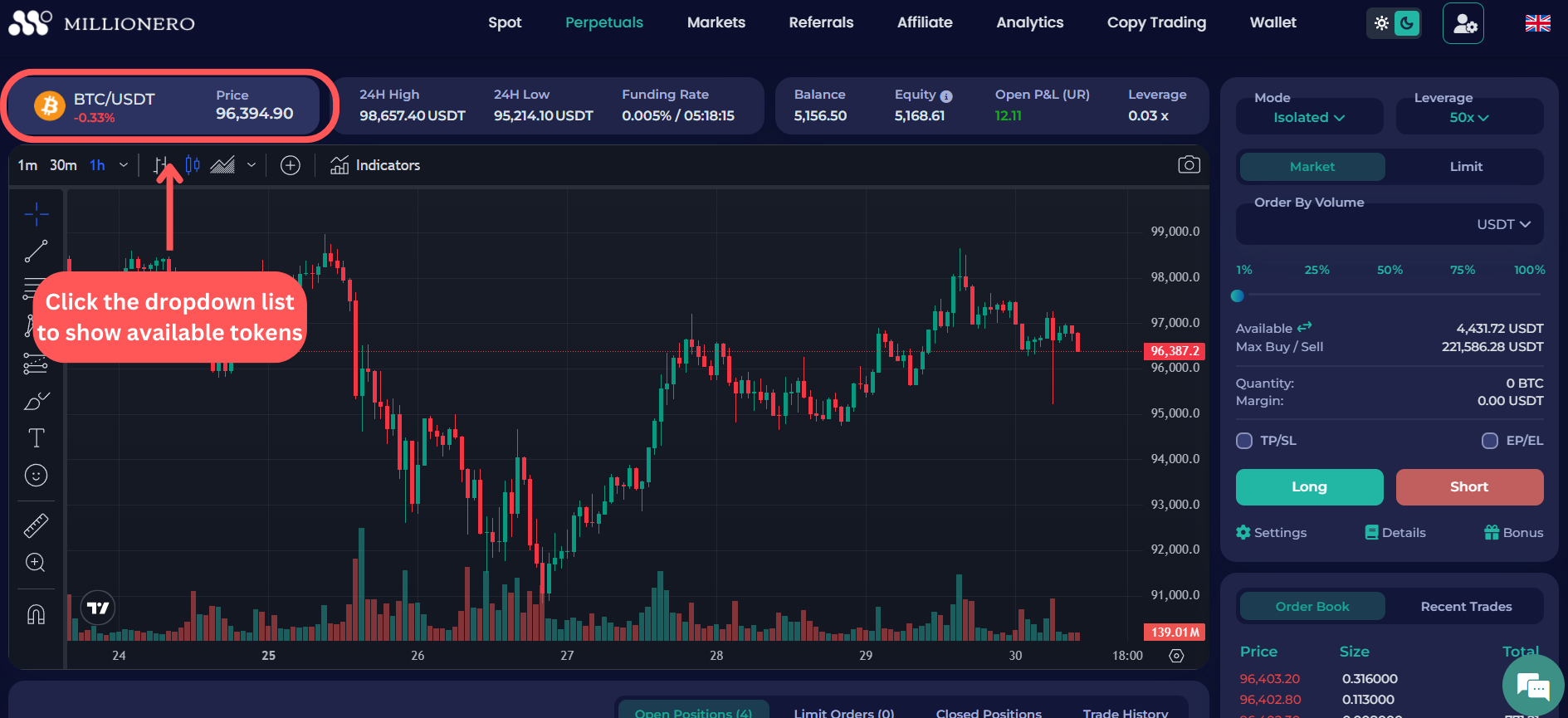This screenshot has height=718, width=1568.
Task: Open the Copy Trading menu item
Action: [1156, 22]
